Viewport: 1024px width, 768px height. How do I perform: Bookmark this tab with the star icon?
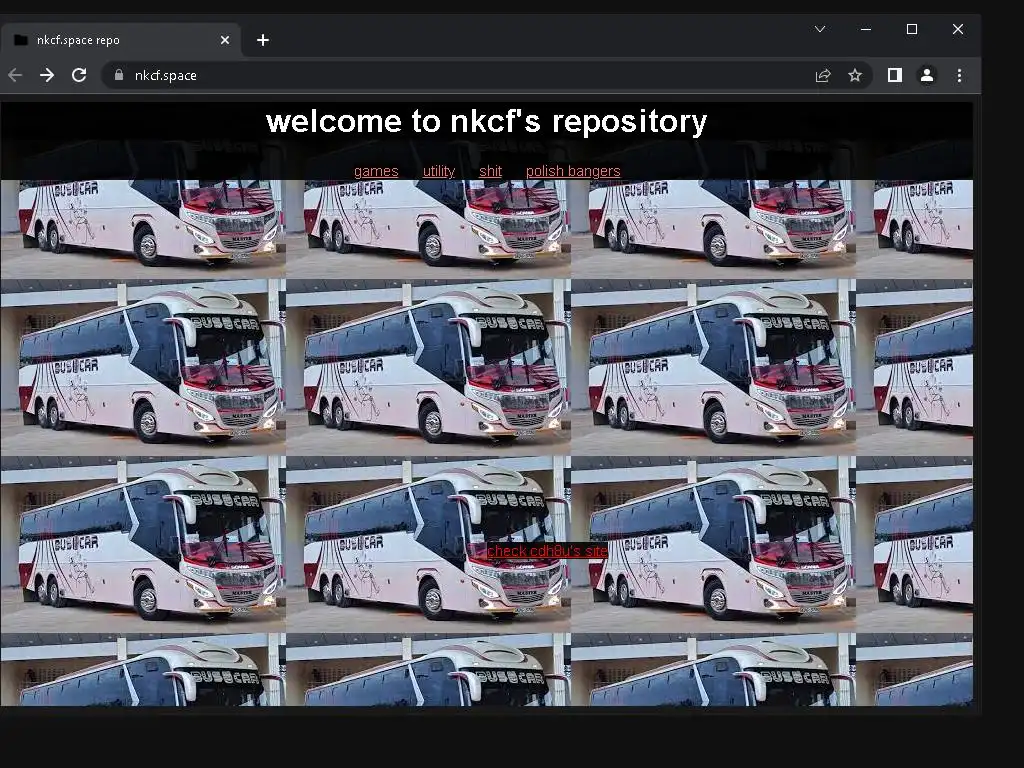(x=855, y=76)
